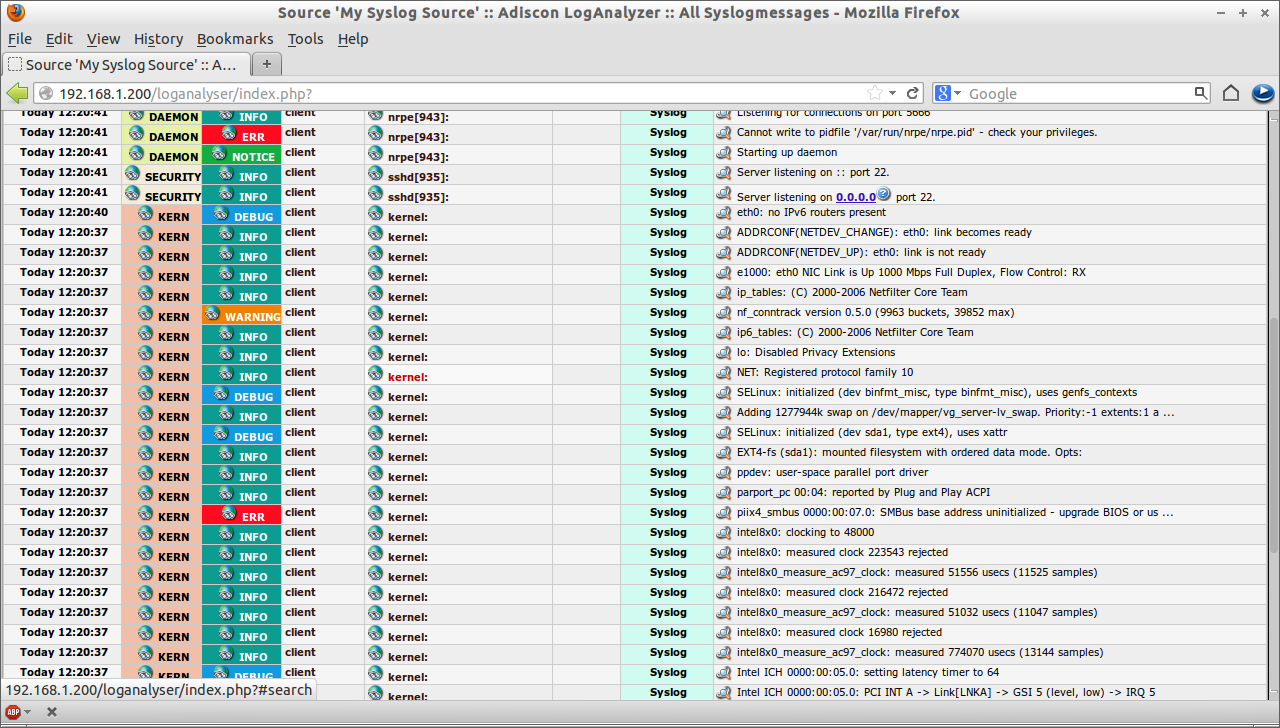Click DEBUG badge icon in 'SELinux ... sda1' row
The height and width of the screenshot is (728, 1280).
pos(221,434)
